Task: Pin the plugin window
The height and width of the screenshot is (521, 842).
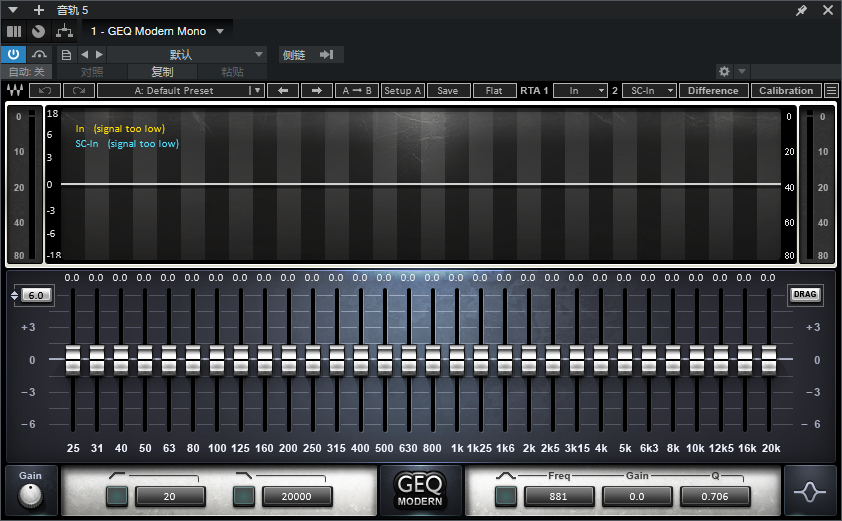Action: (x=801, y=10)
